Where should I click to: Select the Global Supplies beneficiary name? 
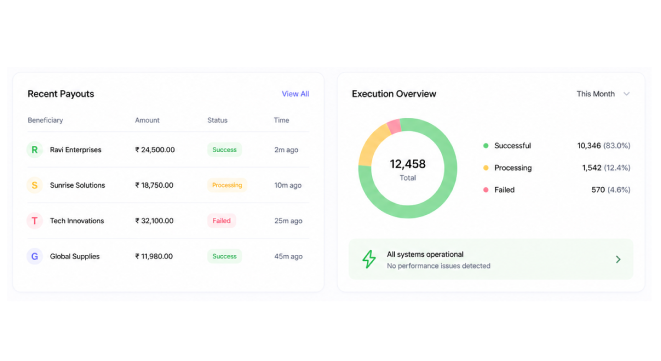click(75, 256)
